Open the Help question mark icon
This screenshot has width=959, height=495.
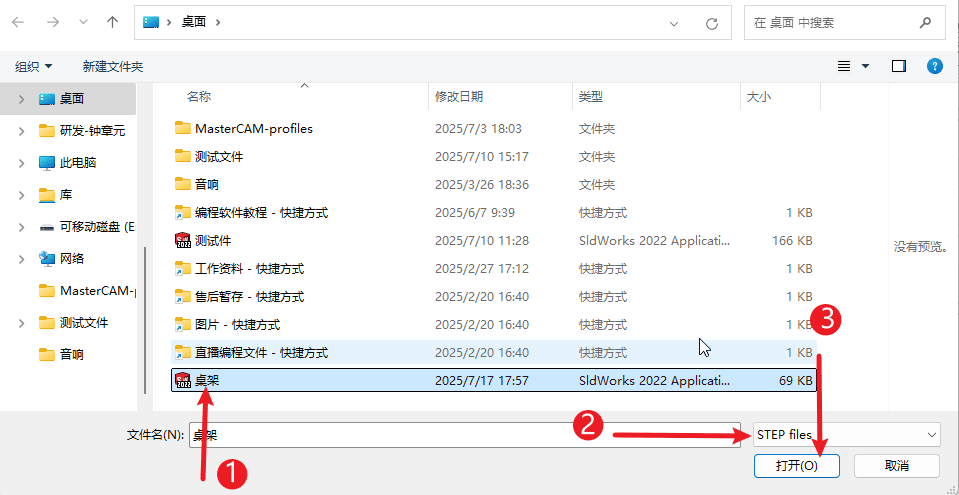pos(934,66)
